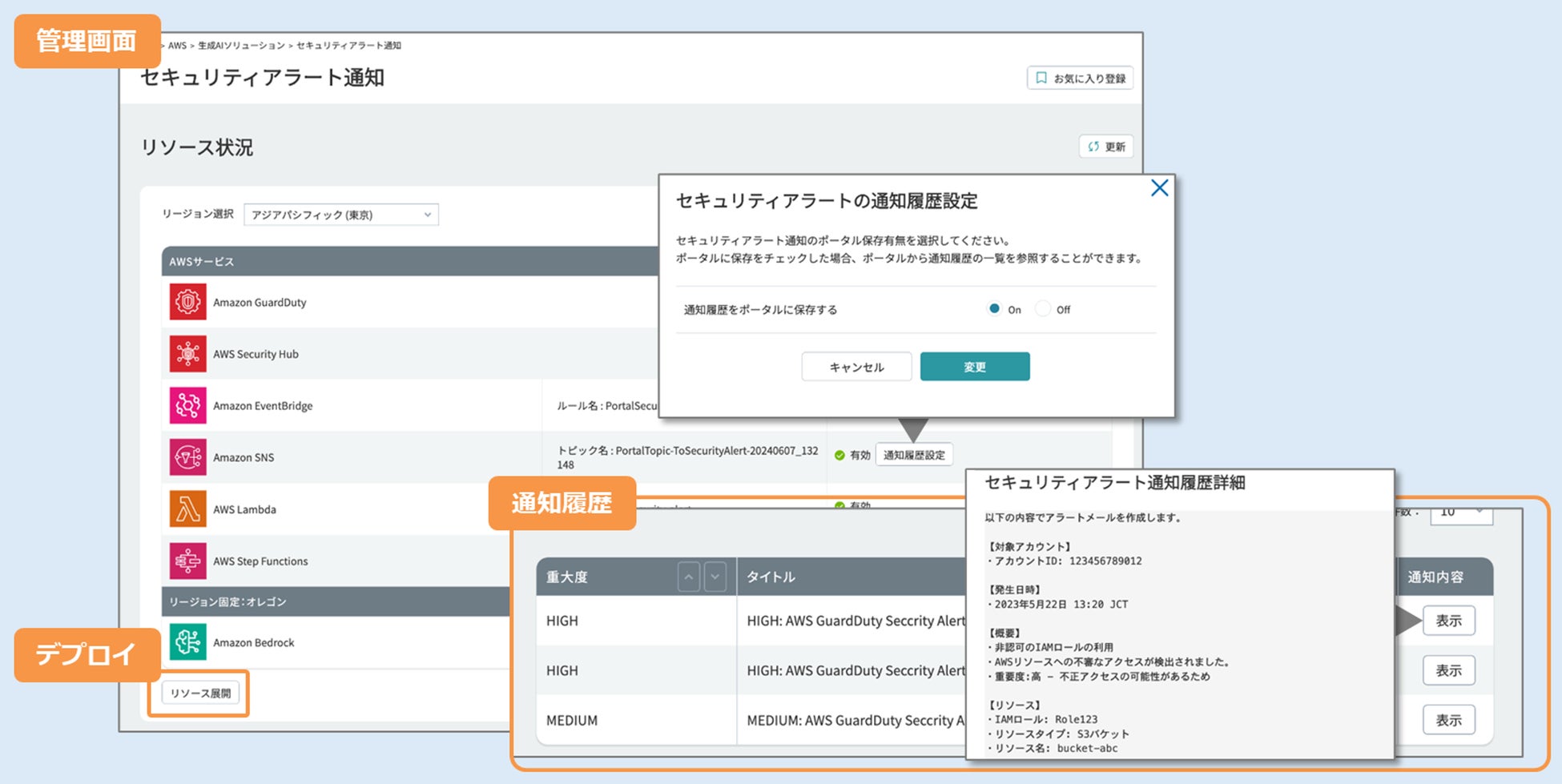Click the green 有効 status icon in the Amazon SNS row
This screenshot has height=784, width=1562.
click(839, 455)
